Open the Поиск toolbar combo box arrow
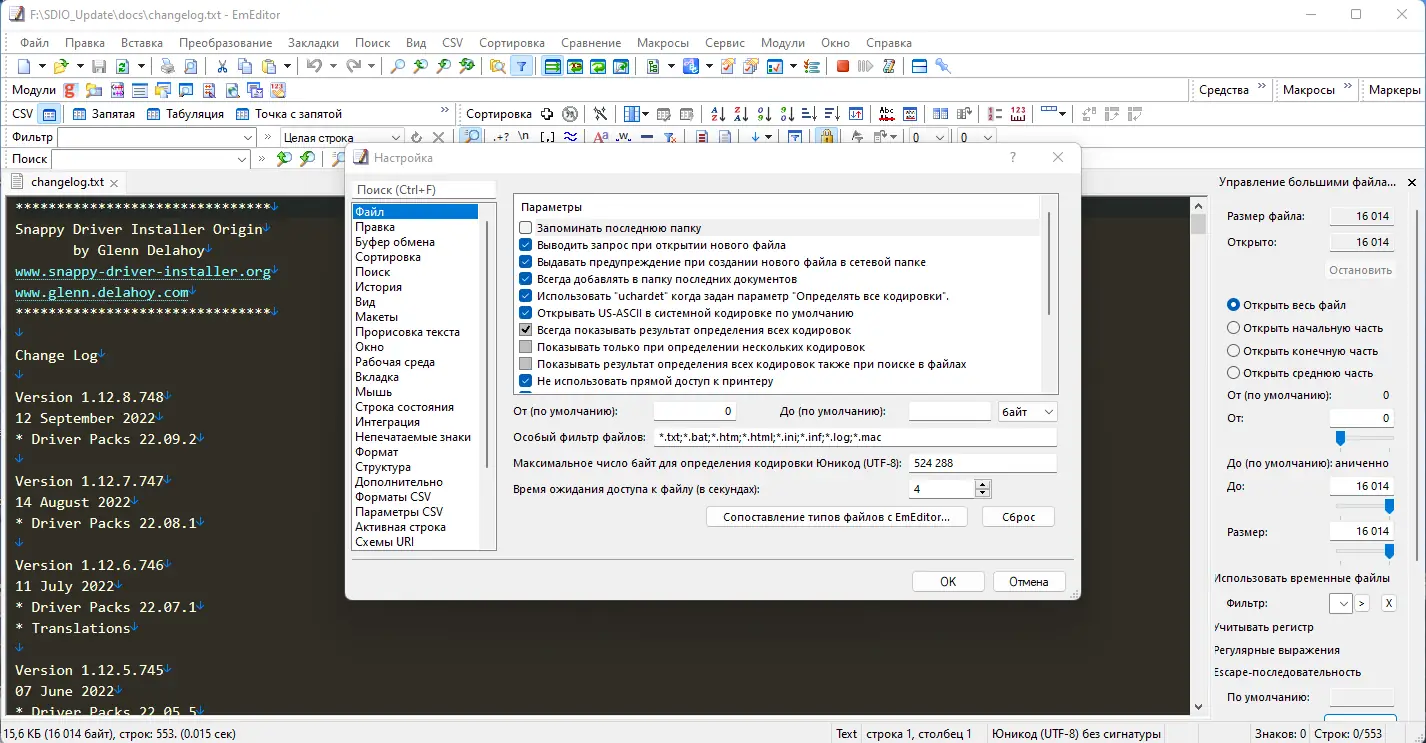Screen dimensions: 1426x743 [242, 159]
